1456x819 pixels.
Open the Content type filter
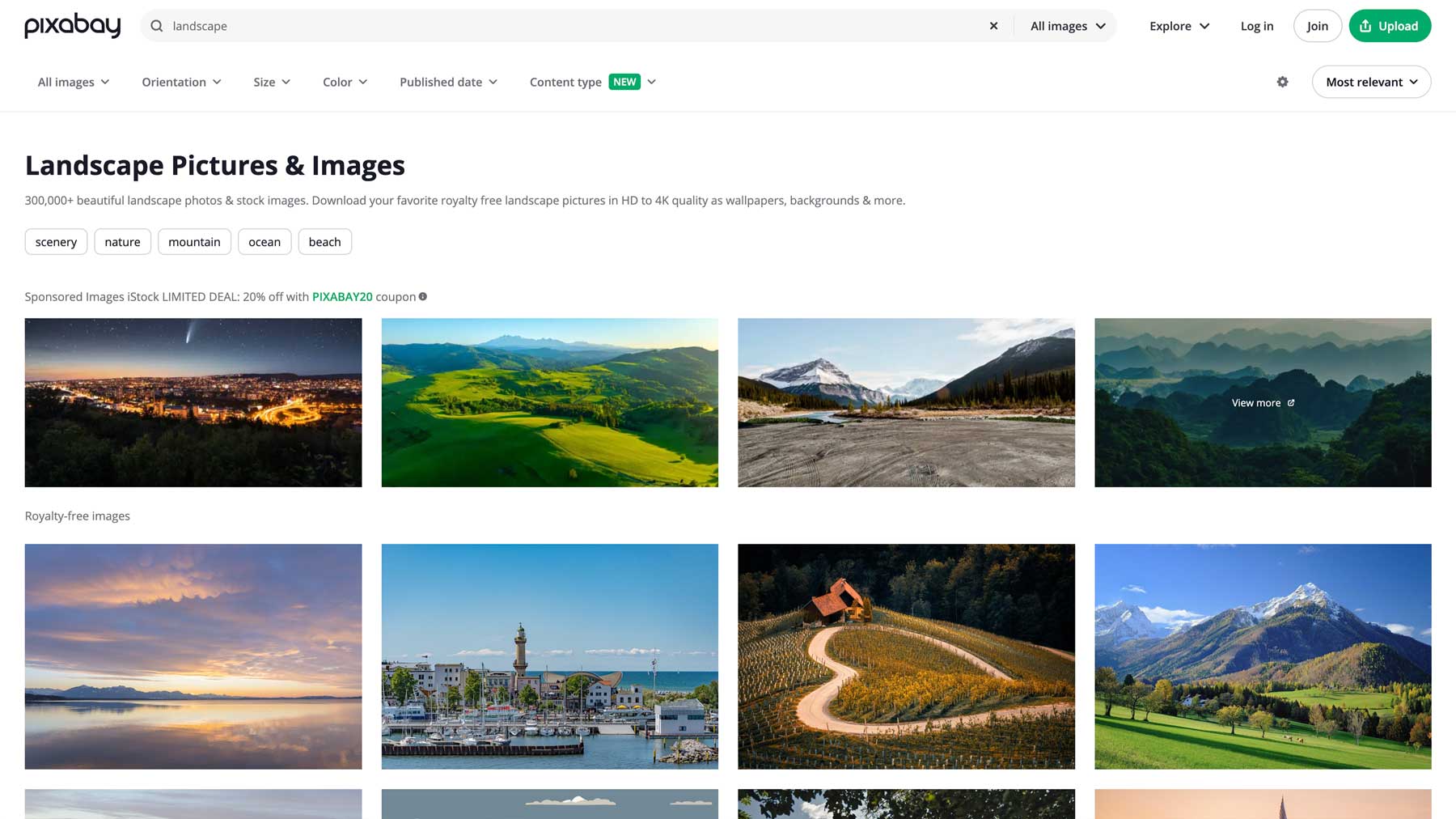pyautogui.click(x=593, y=82)
